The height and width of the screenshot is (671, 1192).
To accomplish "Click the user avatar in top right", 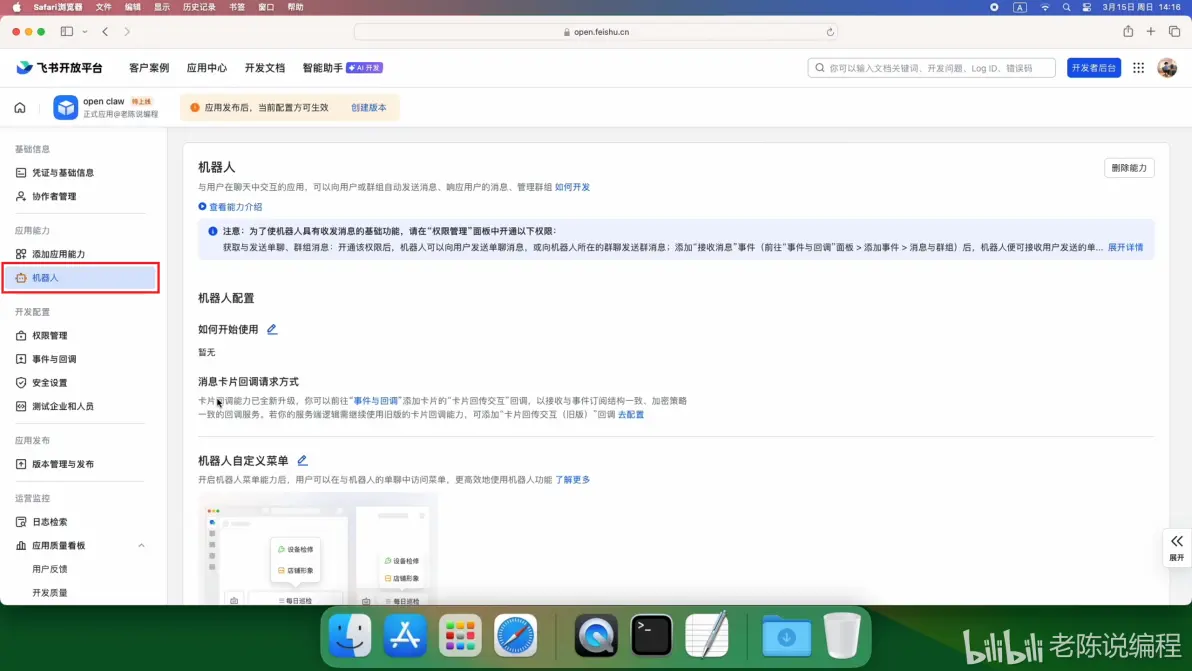I will coord(1167,68).
